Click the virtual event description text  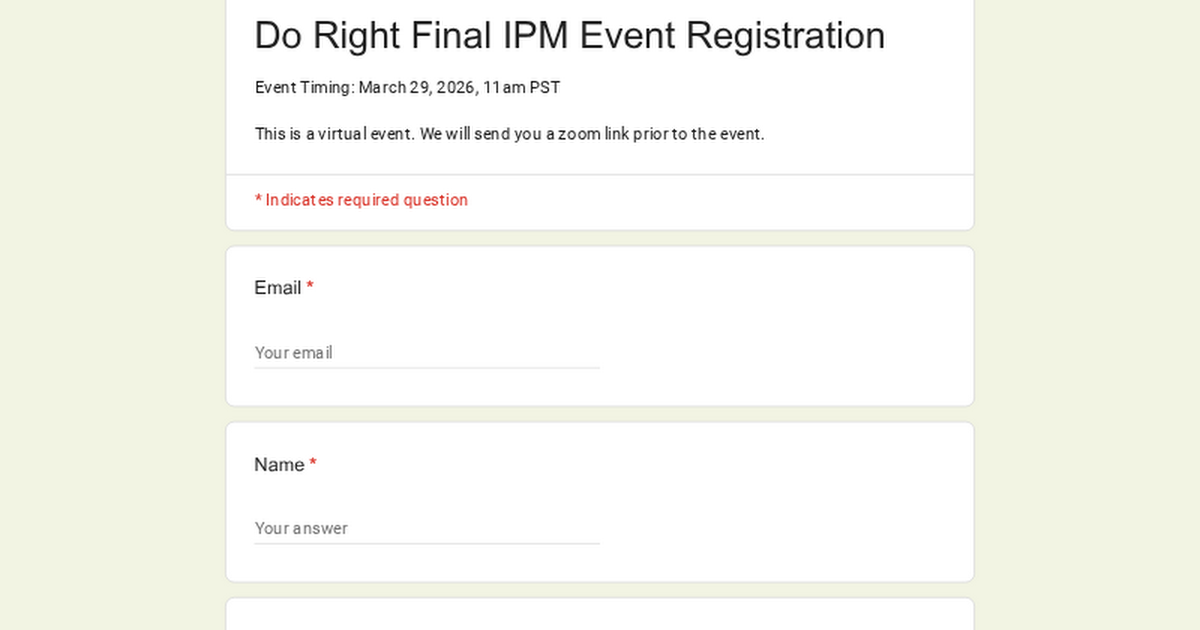pos(510,133)
